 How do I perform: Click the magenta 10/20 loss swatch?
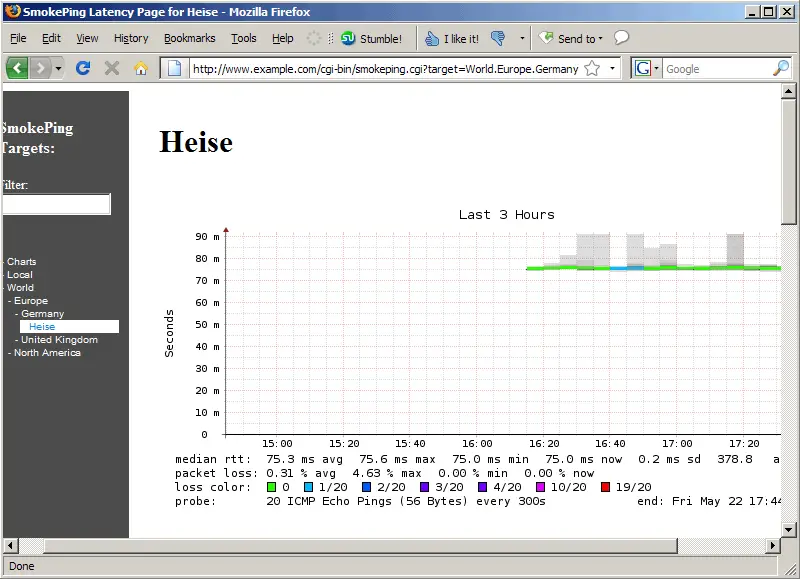pos(540,487)
